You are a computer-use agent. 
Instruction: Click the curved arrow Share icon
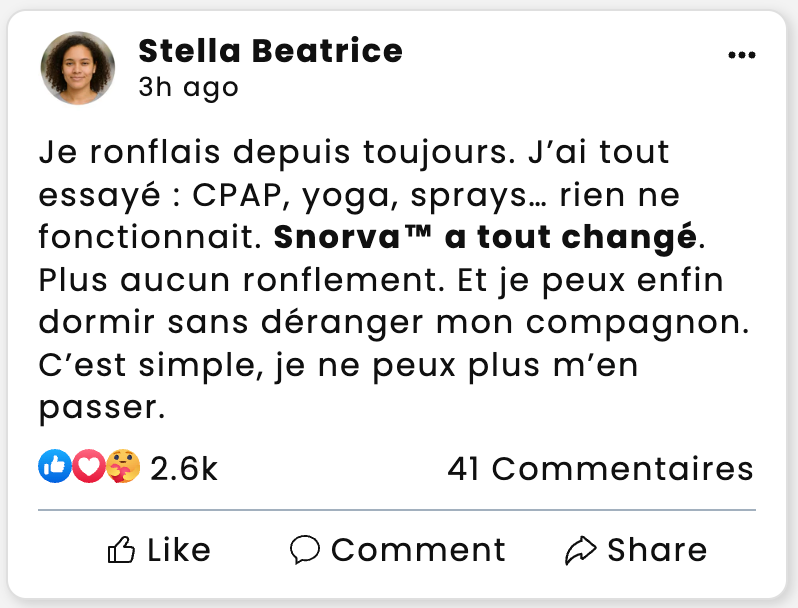point(581,549)
